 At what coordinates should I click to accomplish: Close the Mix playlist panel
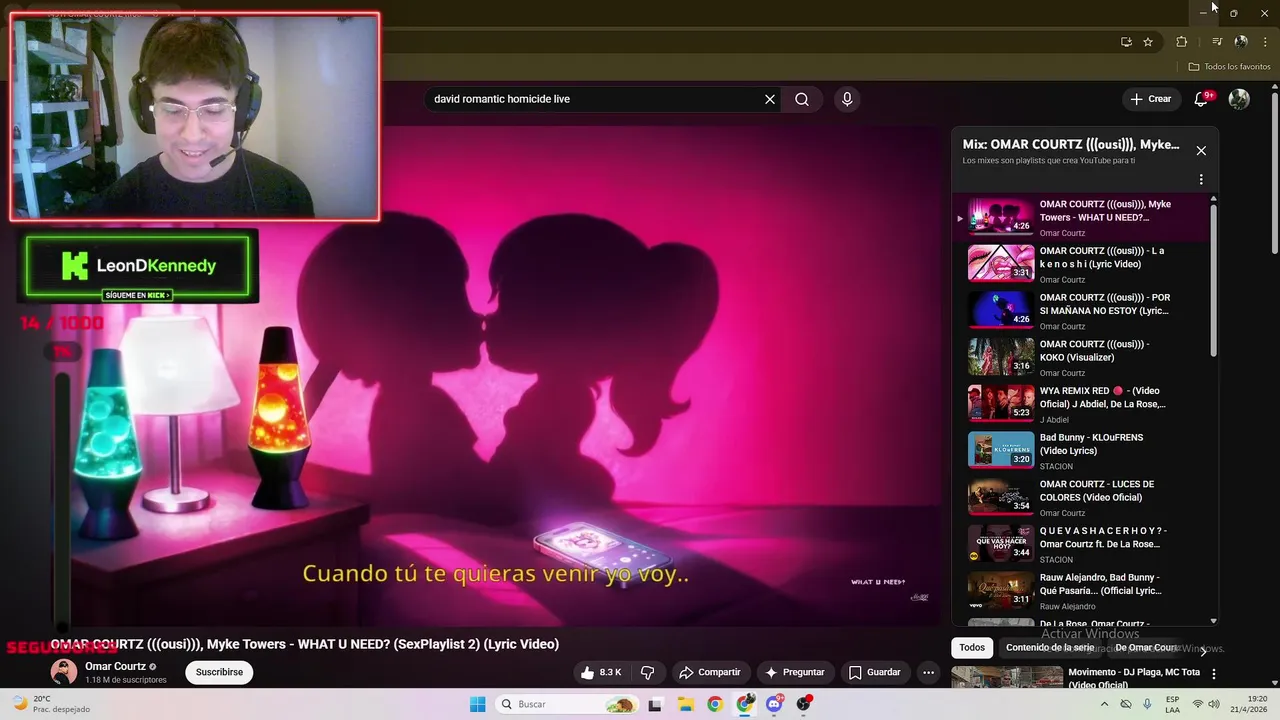click(x=1201, y=151)
